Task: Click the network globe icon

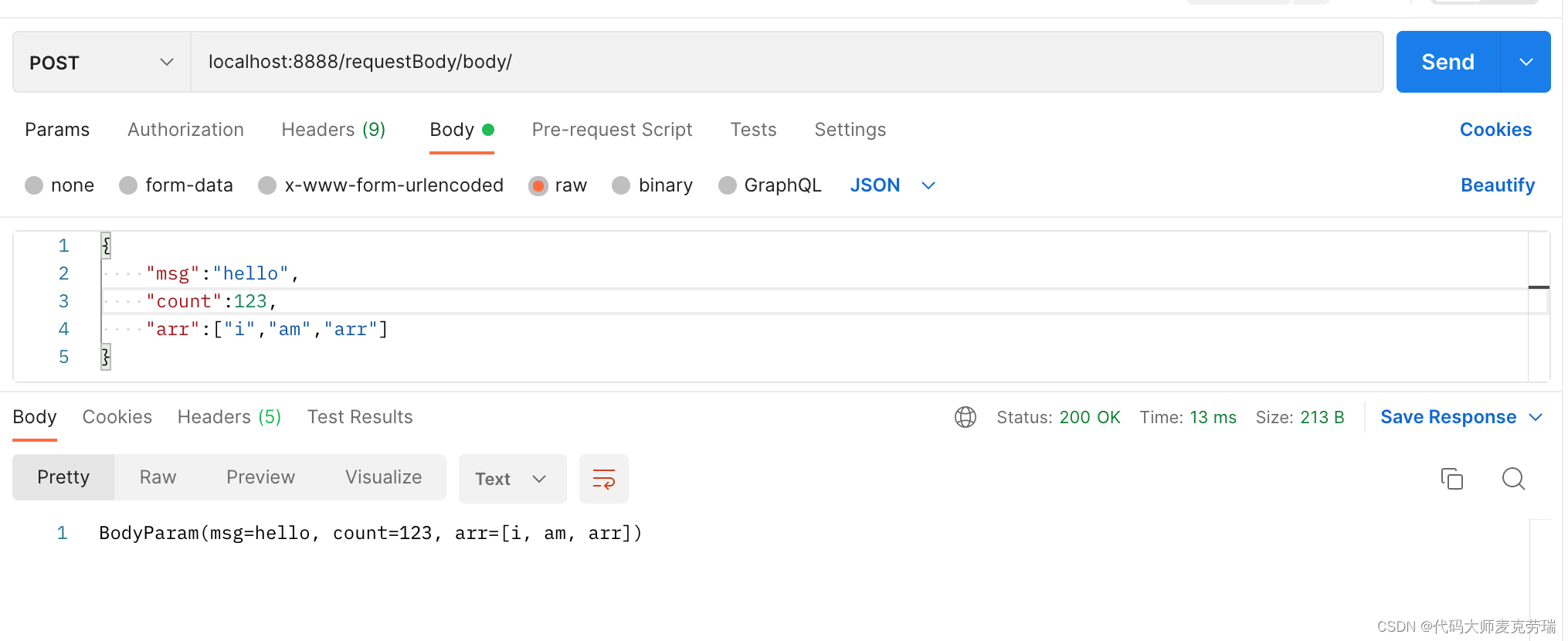Action: (966, 417)
